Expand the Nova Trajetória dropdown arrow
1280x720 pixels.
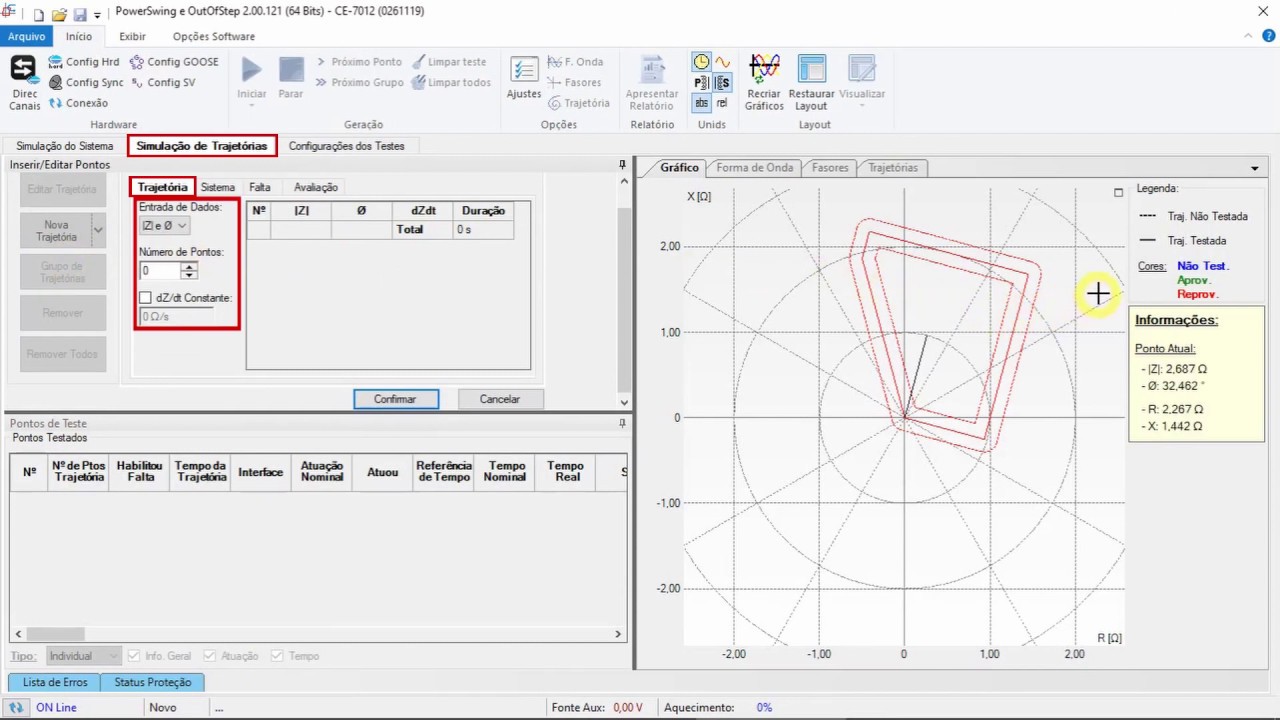(98, 230)
